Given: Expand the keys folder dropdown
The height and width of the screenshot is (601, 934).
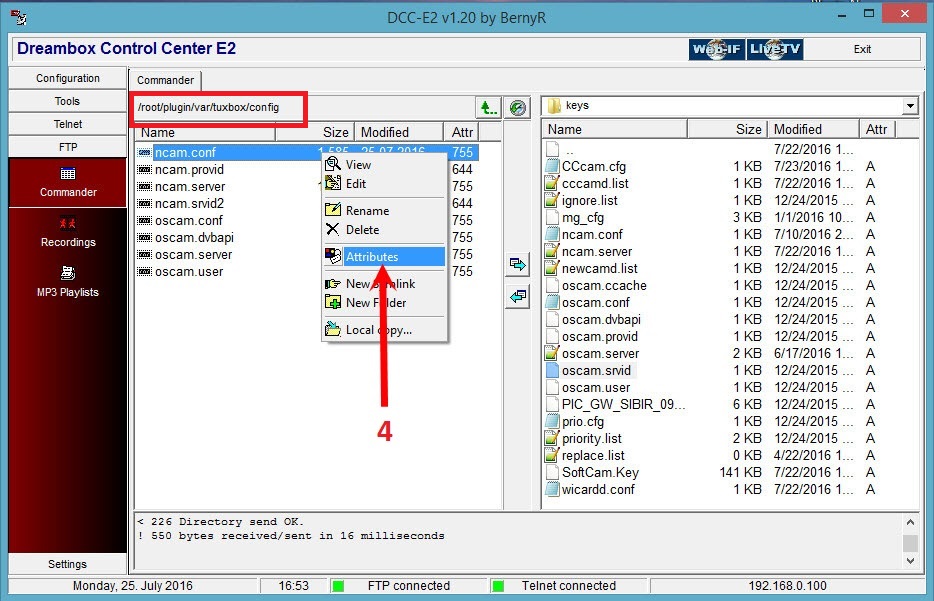Looking at the screenshot, I should [x=909, y=106].
